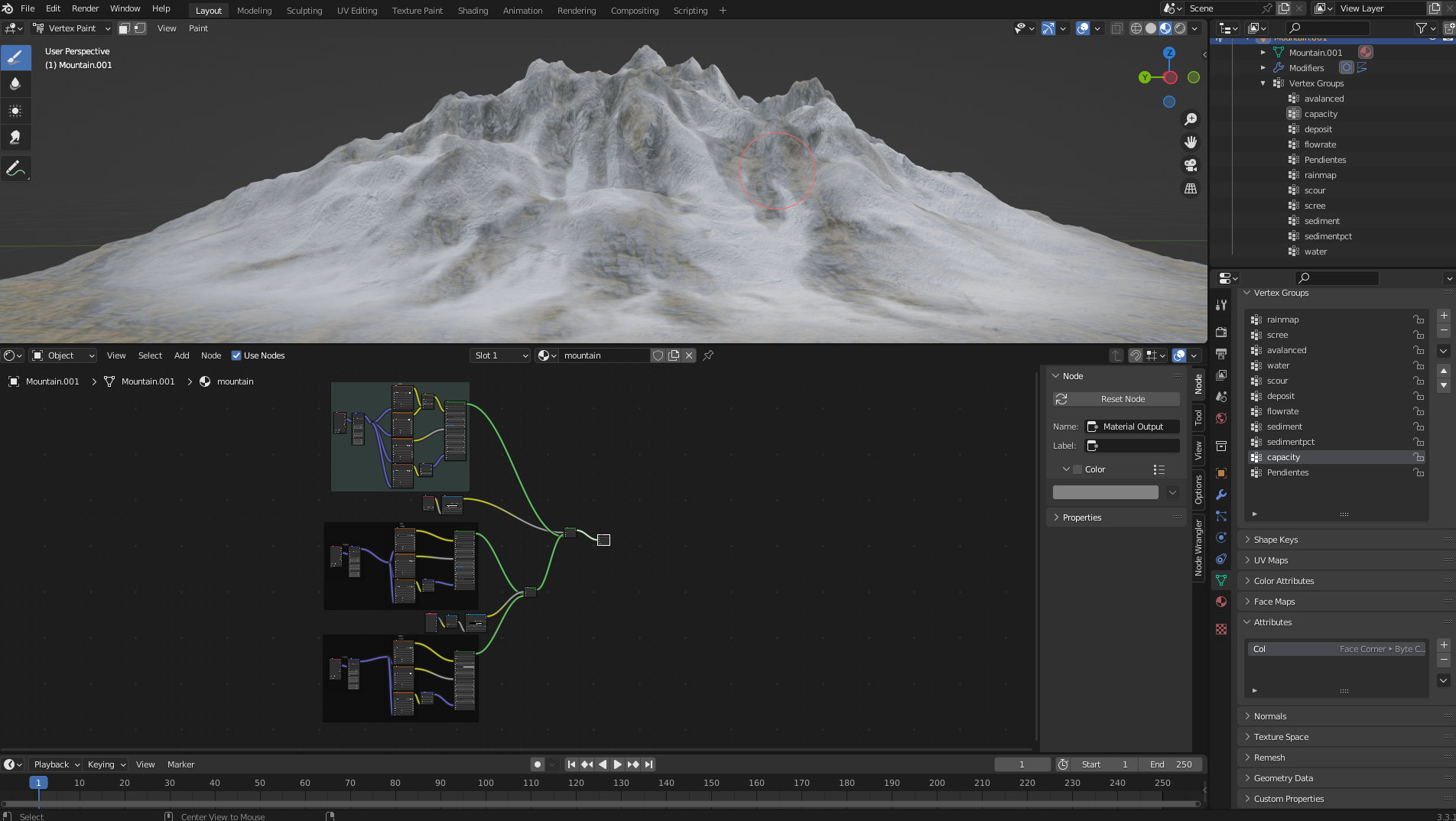Toggle Use Nodes in the shader editor

236,355
